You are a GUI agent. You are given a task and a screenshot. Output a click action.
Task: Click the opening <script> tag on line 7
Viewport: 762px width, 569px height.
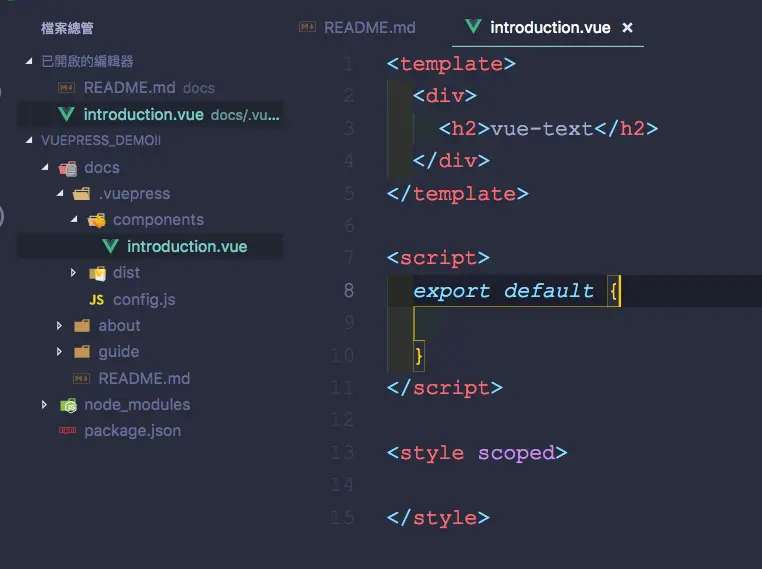pyautogui.click(x=438, y=258)
